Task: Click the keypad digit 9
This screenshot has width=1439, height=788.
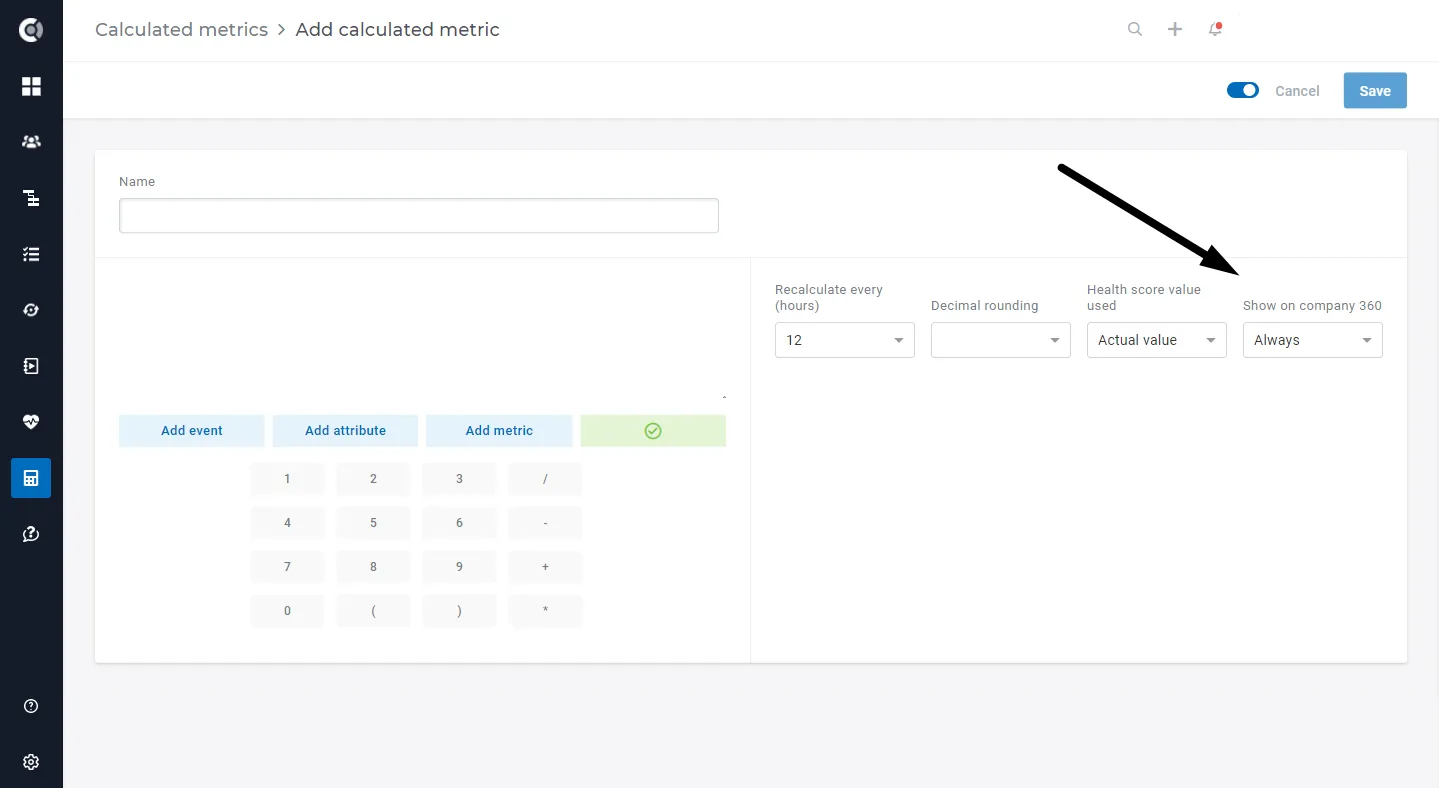Action: [x=459, y=567]
